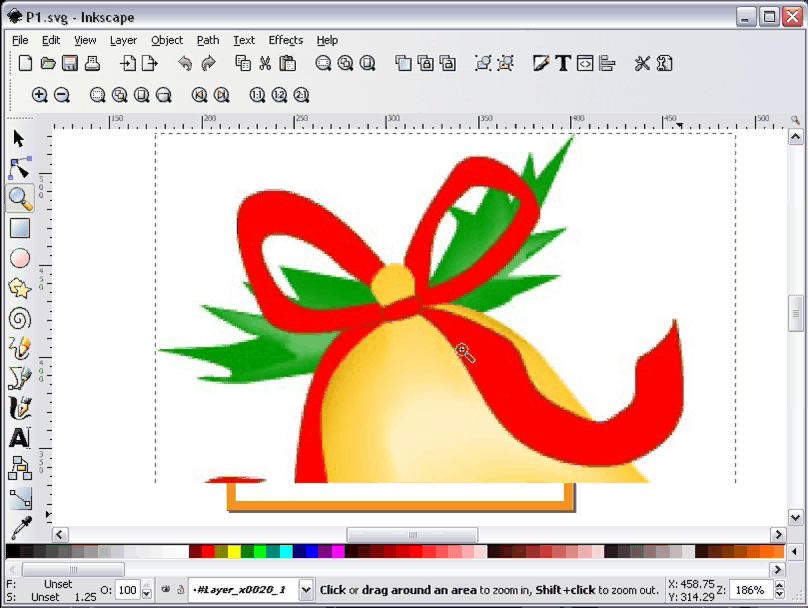Choose the Ellipse tool

[x=19, y=258]
